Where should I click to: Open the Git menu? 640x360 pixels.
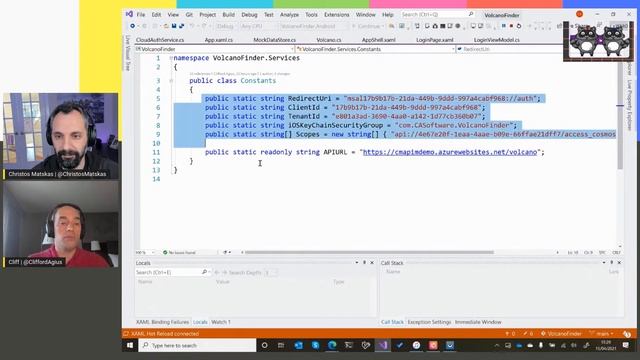click(x=189, y=15)
